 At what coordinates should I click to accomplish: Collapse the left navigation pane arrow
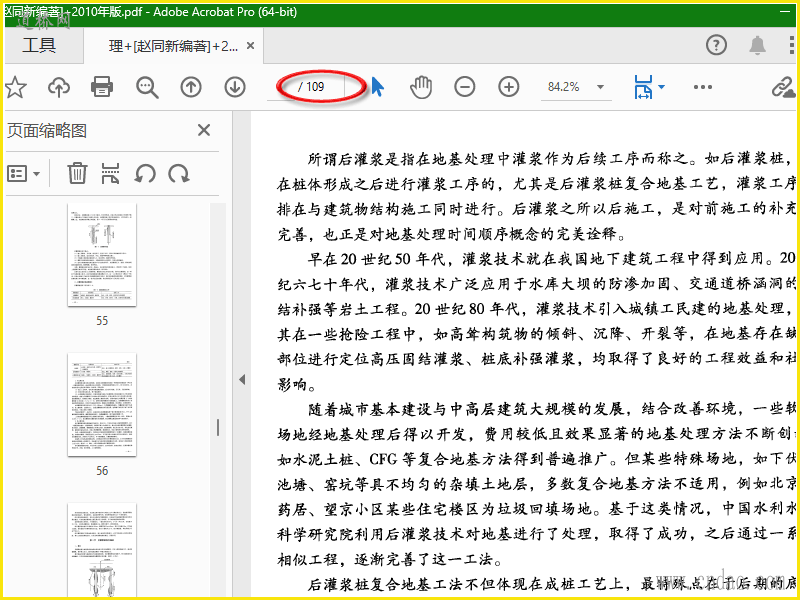pos(242,379)
